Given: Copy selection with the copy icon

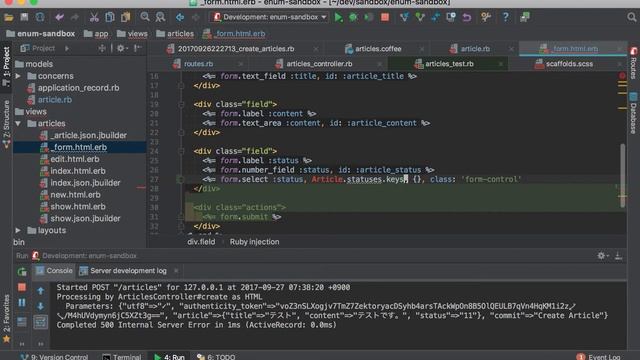Looking at the screenshot, I should 110,17.
